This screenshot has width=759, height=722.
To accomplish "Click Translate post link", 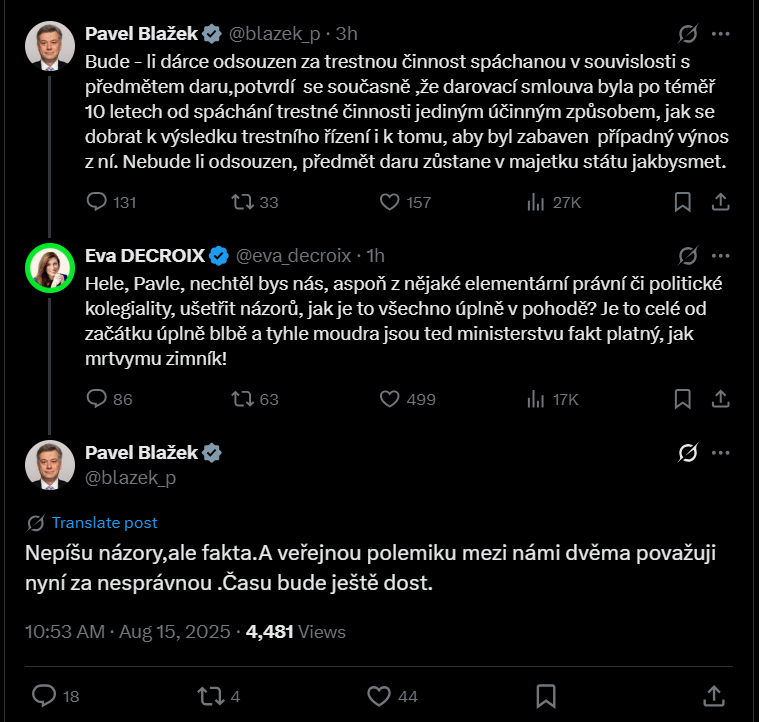I will 104,522.
